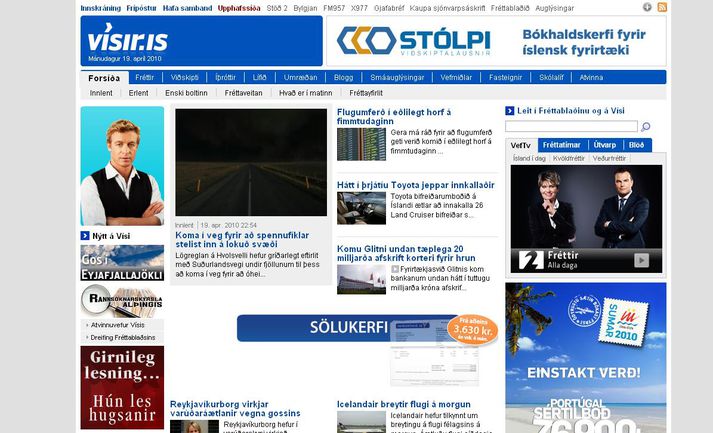Open headline Koma í veg fyrir spennufíklar

(x=242, y=240)
